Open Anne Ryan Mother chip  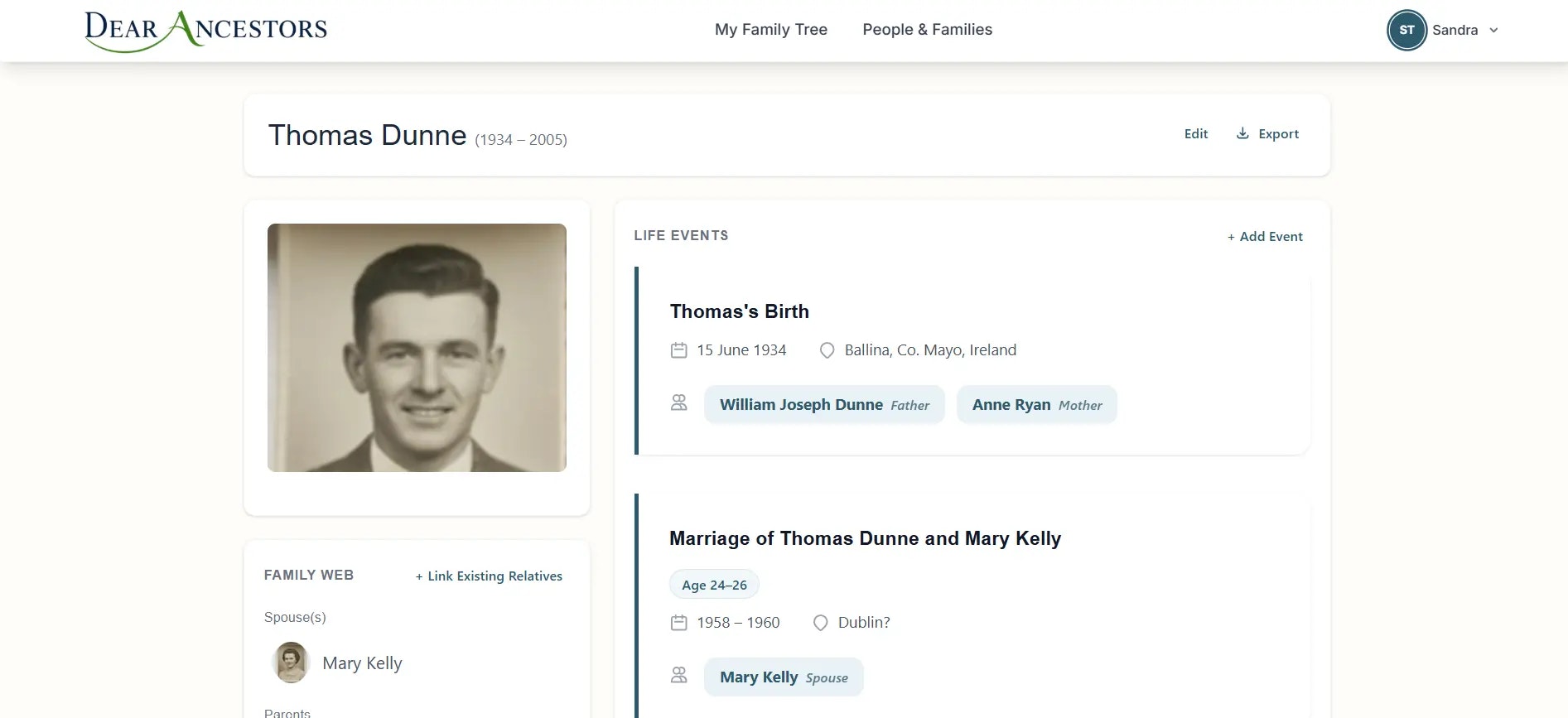(x=1036, y=405)
